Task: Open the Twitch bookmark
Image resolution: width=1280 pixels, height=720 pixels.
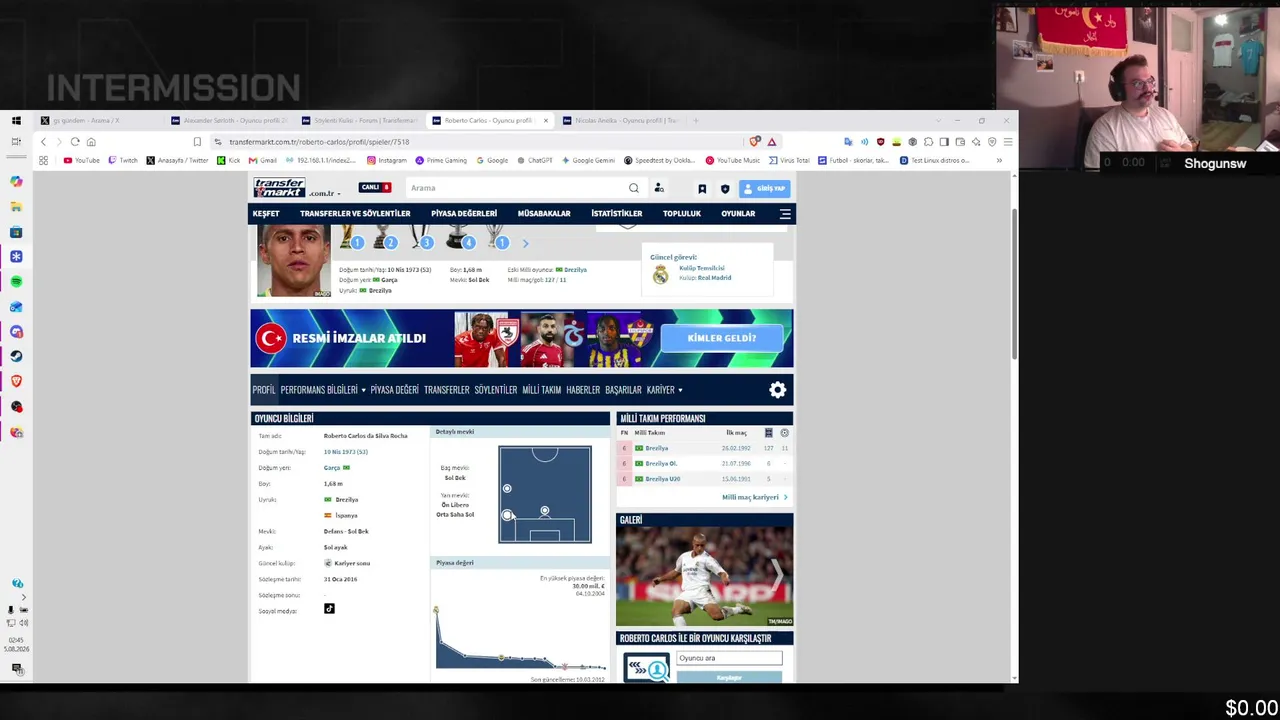Action: point(123,160)
